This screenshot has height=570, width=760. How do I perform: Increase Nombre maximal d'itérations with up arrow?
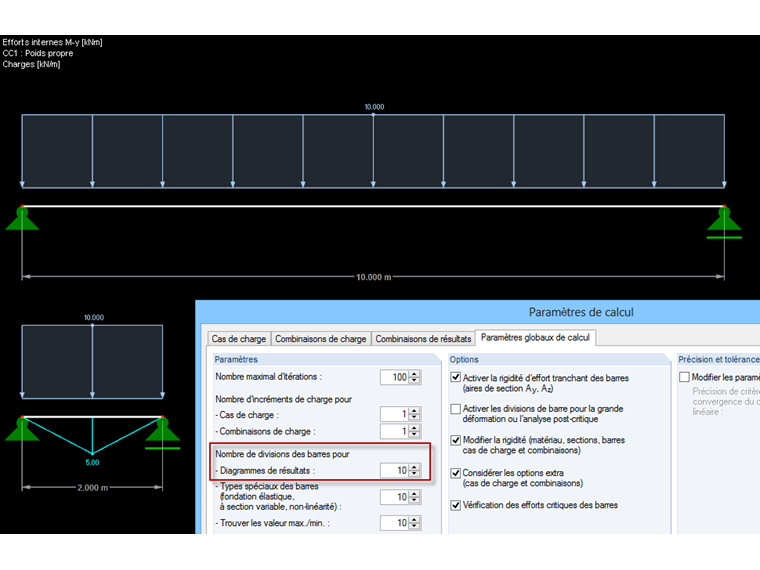tap(414, 374)
